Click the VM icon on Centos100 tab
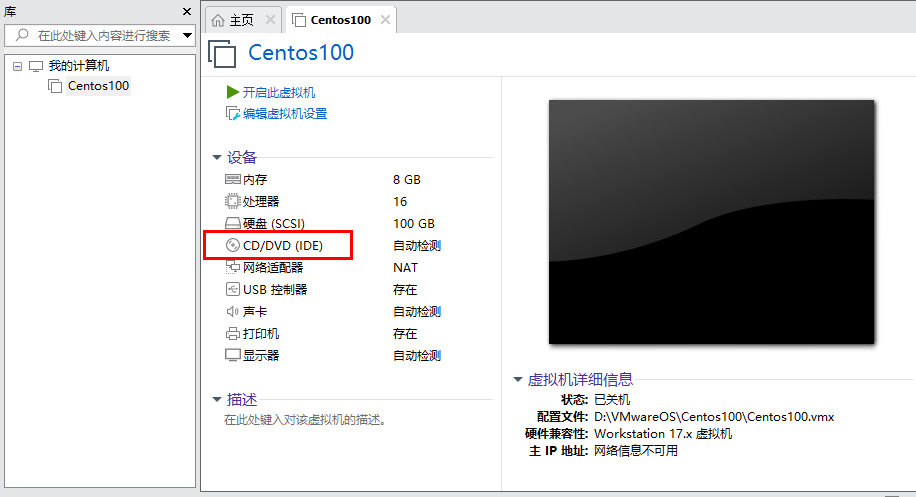This screenshot has height=497, width=916. point(299,20)
